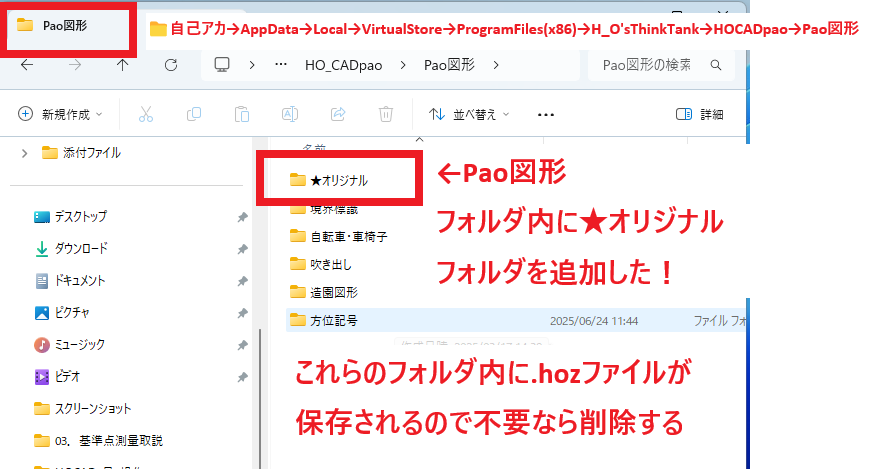The image size is (870, 469).
Task: Click the Cut scissors icon
Action: tap(146, 114)
